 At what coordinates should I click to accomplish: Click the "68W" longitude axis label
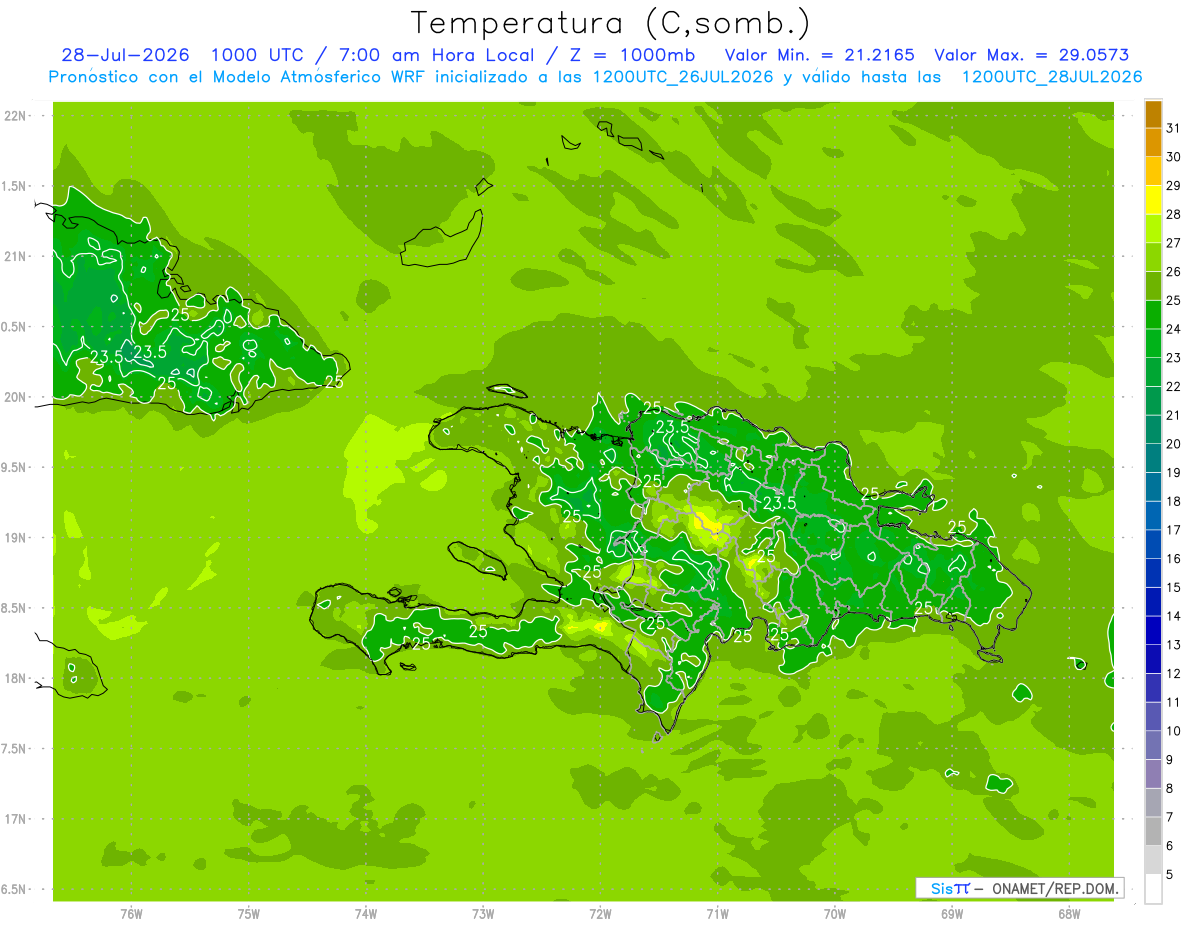coord(1069,914)
